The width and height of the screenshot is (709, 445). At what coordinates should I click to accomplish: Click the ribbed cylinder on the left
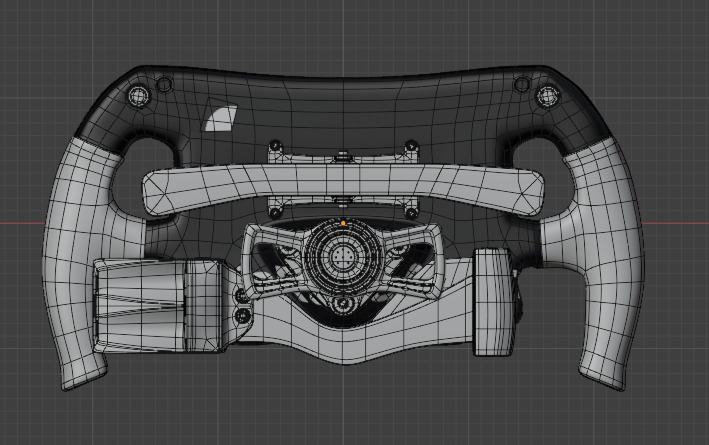coord(157,306)
